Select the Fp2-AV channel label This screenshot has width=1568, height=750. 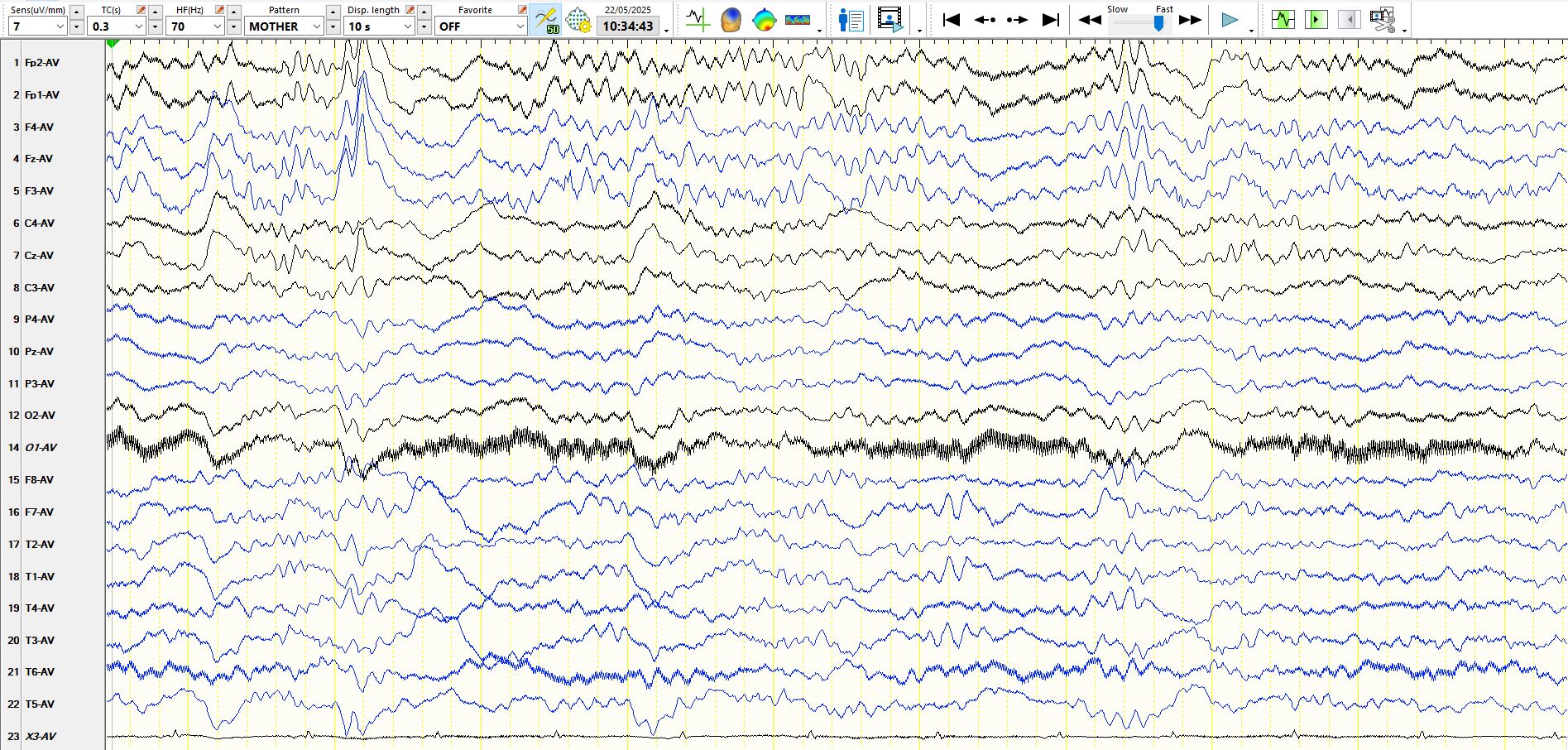tap(42, 63)
